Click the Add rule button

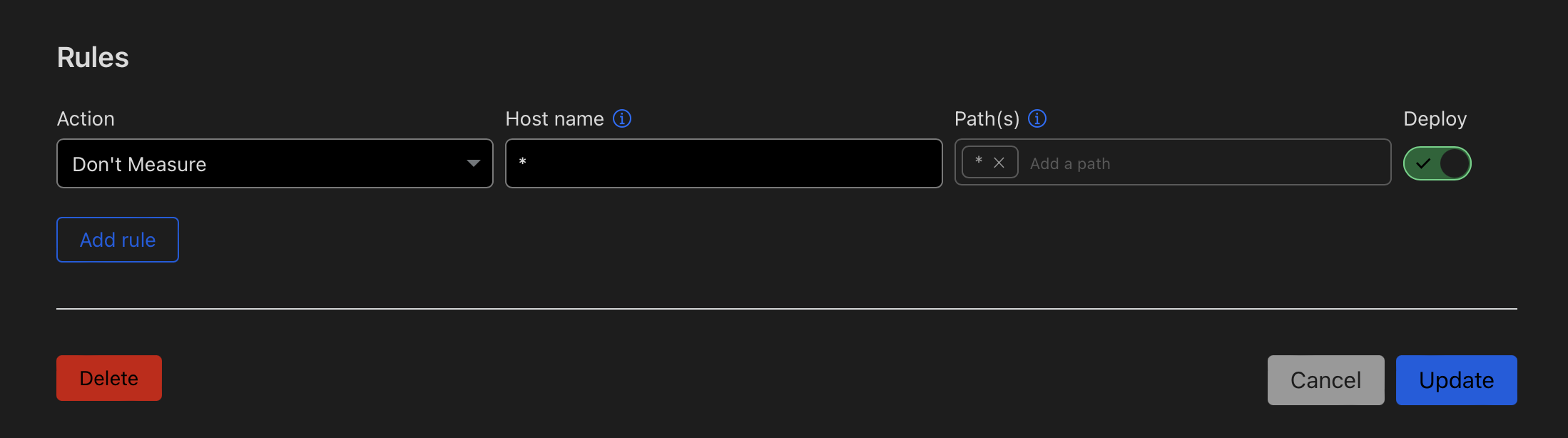tap(117, 240)
